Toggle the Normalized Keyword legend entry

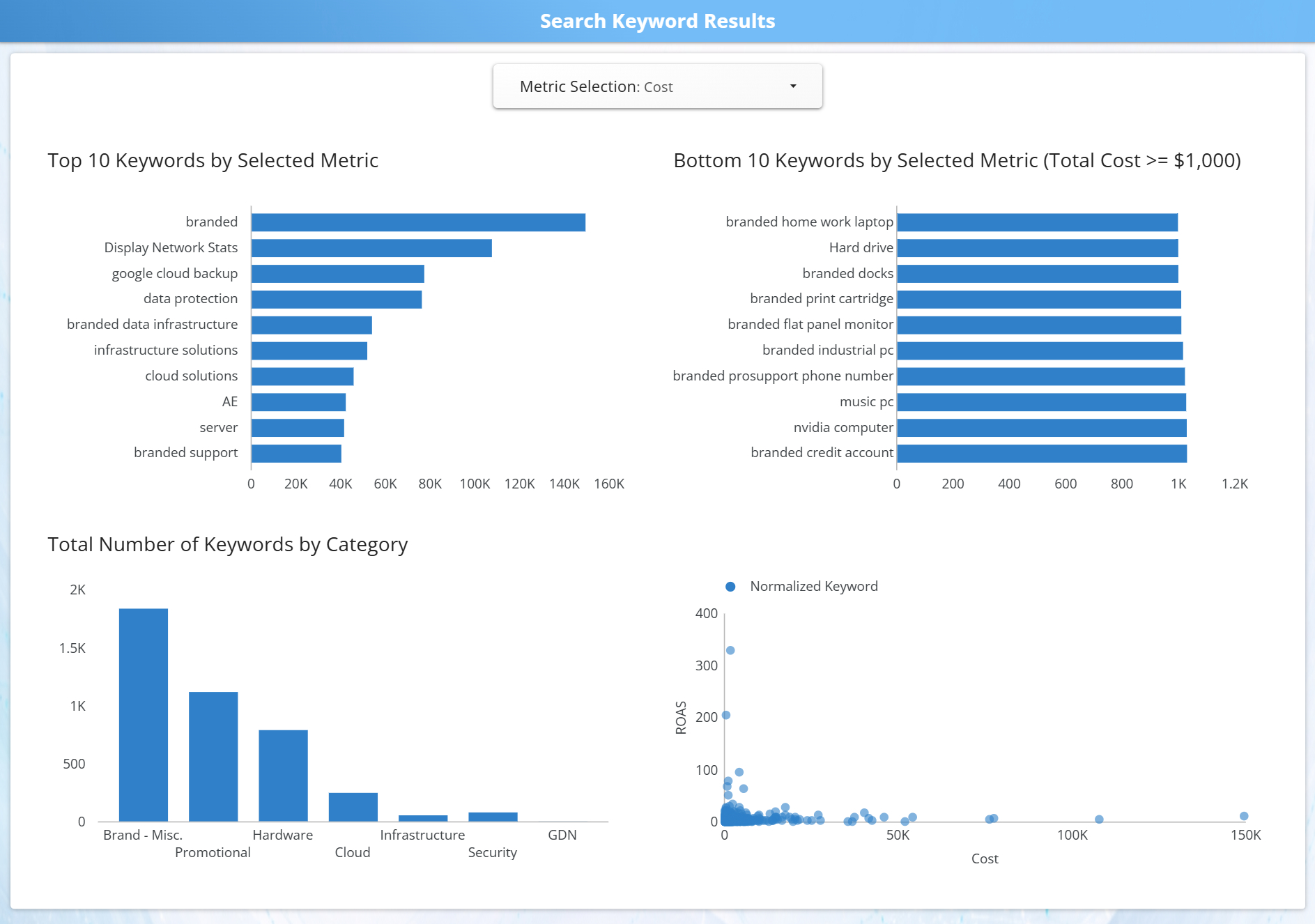(x=801, y=586)
